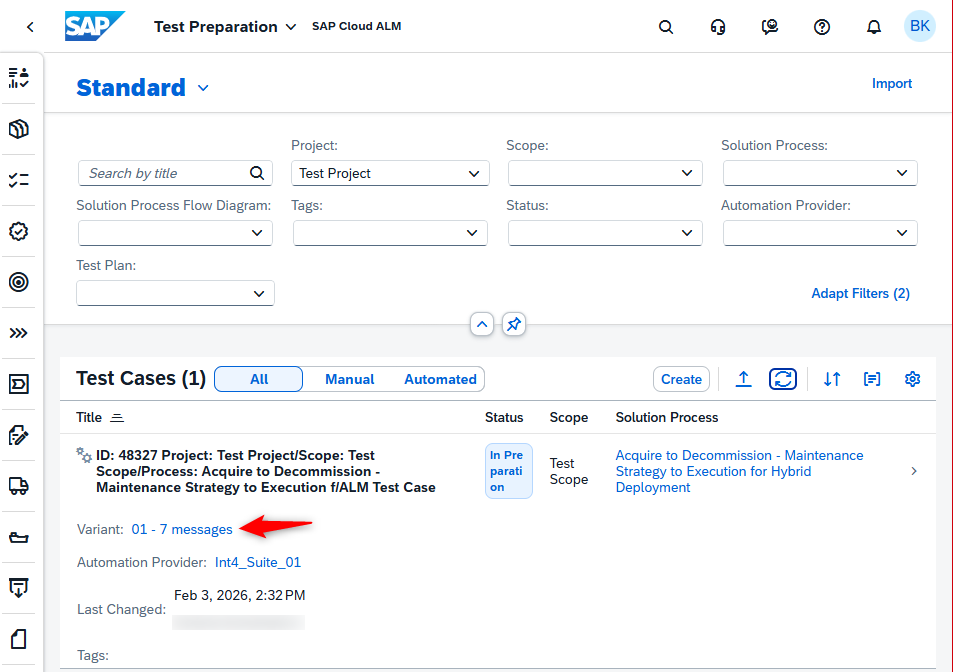Open Int4_Suite_01 automation provider link
This screenshot has width=953, height=672.
(258, 563)
